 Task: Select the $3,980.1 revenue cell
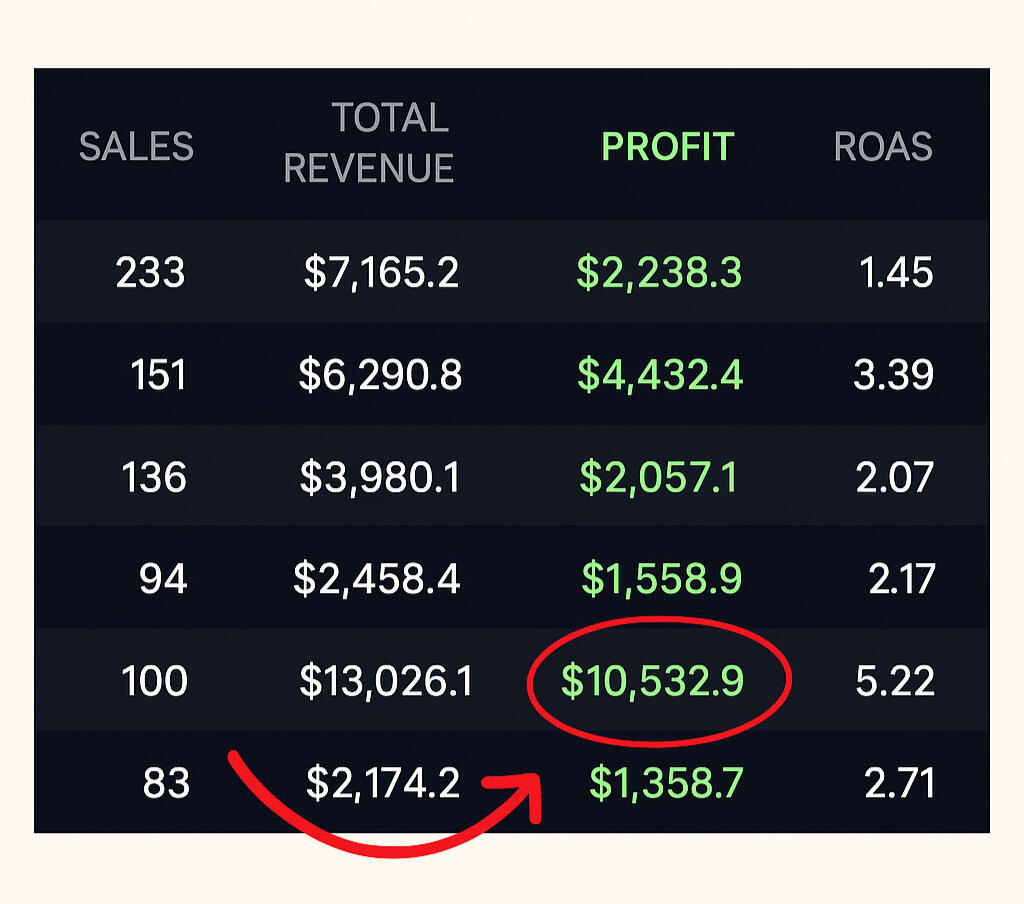click(380, 477)
